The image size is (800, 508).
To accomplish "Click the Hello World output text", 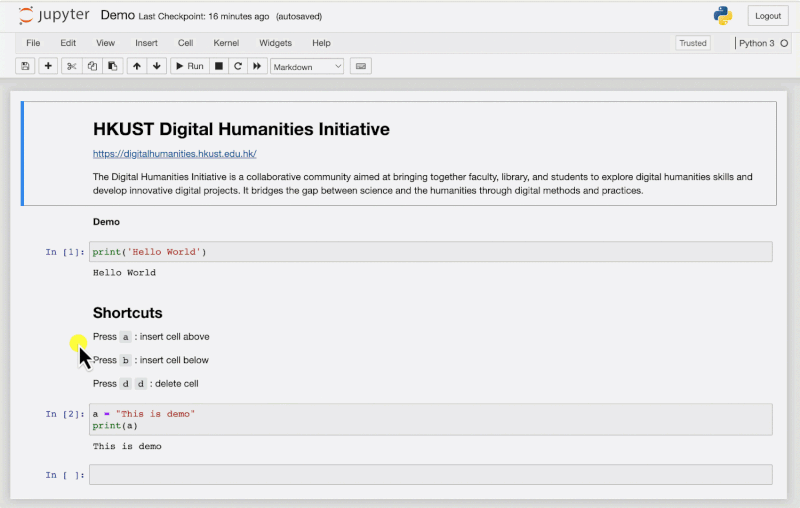I will click(124, 273).
